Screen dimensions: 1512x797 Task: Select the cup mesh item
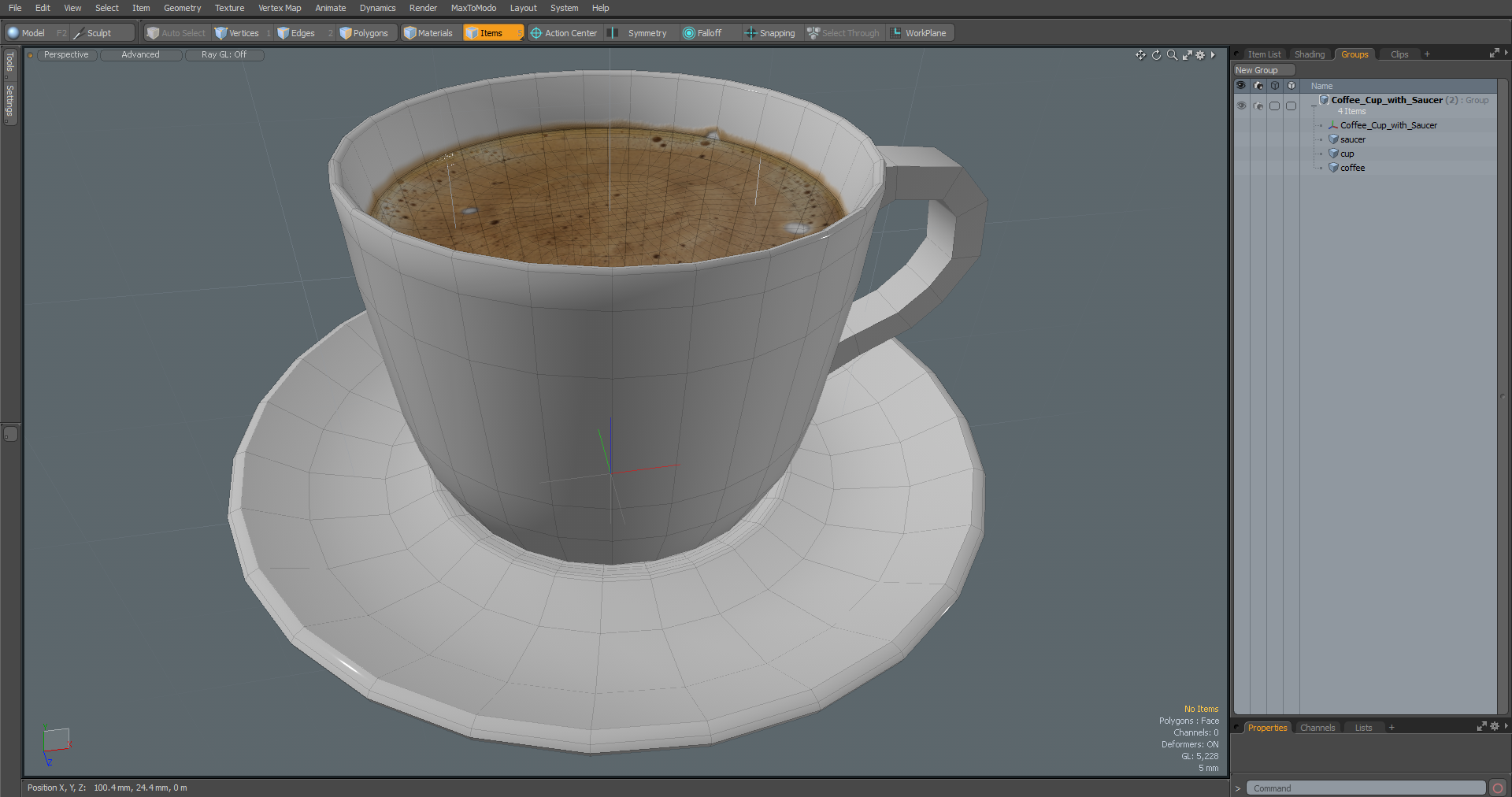(1347, 154)
